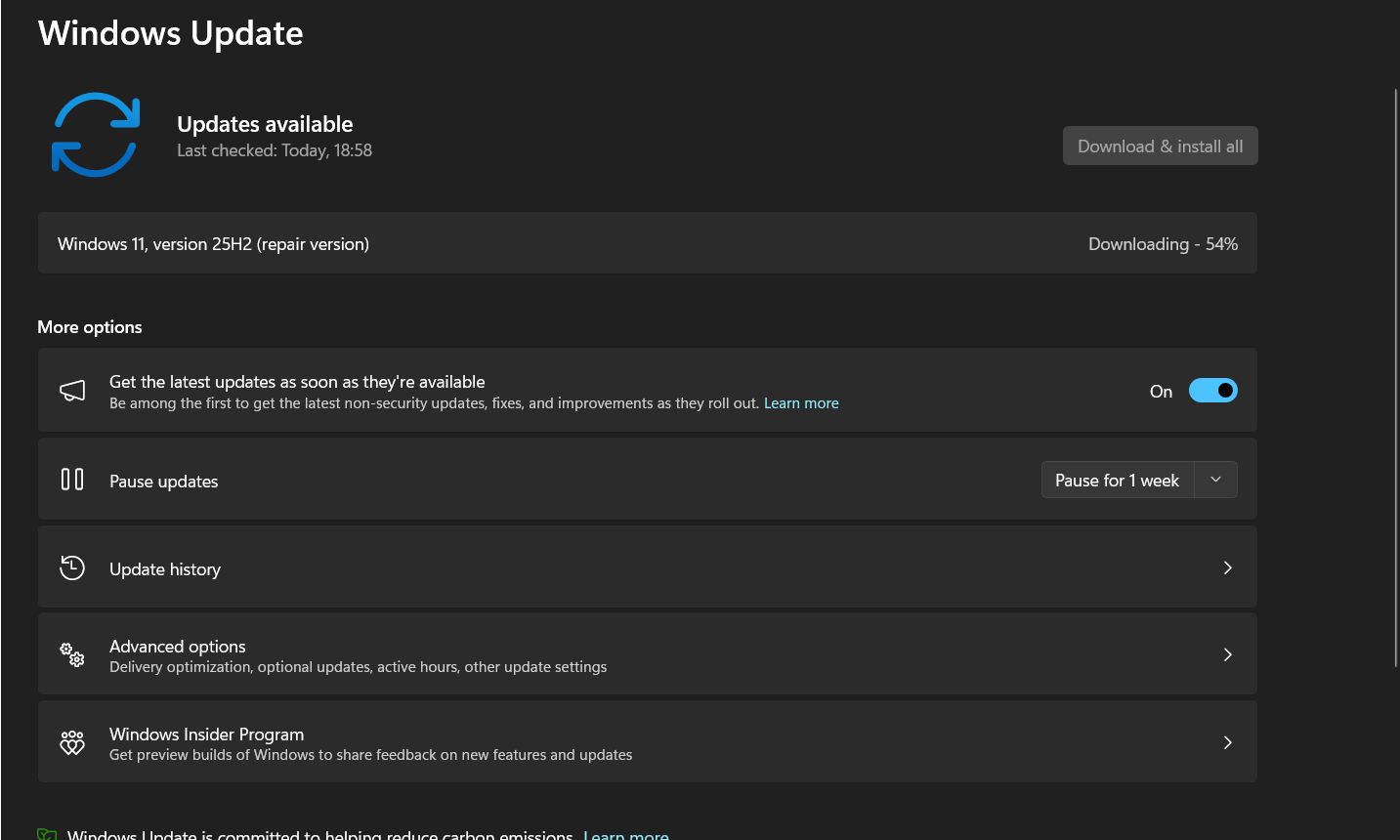Click the More options heading
Image resolution: width=1400 pixels, height=840 pixels.
tap(90, 327)
